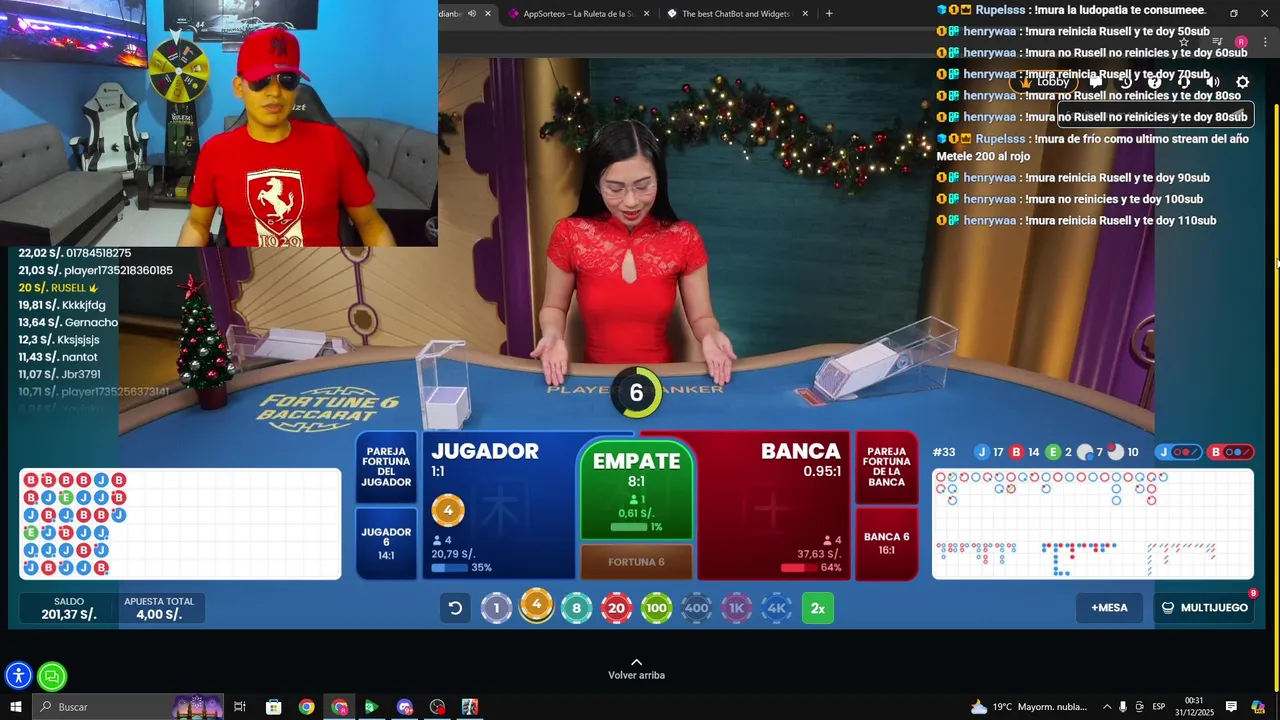Select the green 100 chip

tap(656, 608)
